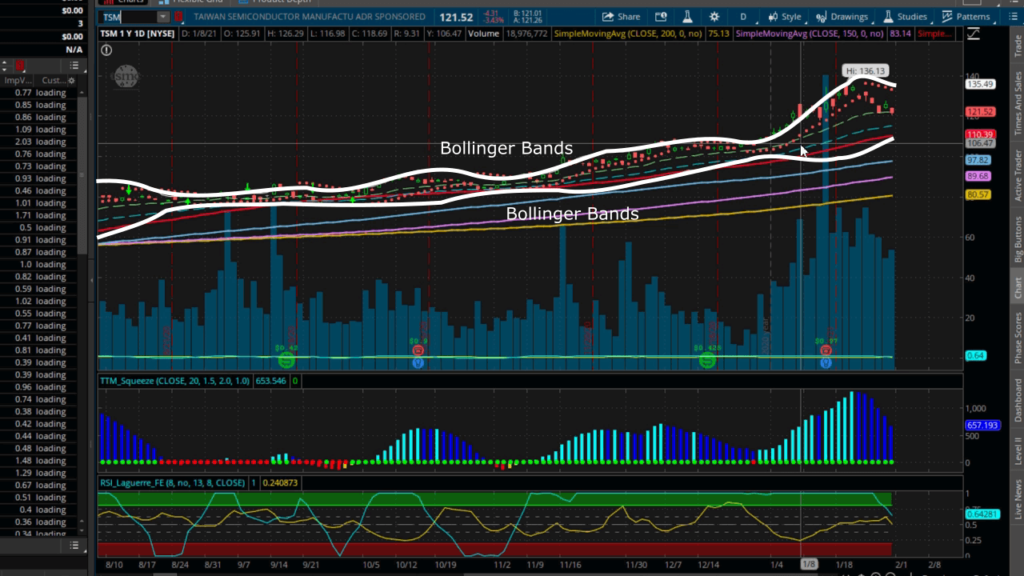The width and height of the screenshot is (1024, 576).
Task: Click the yellow 80.57 price bubble on axis
Action: click(978, 195)
